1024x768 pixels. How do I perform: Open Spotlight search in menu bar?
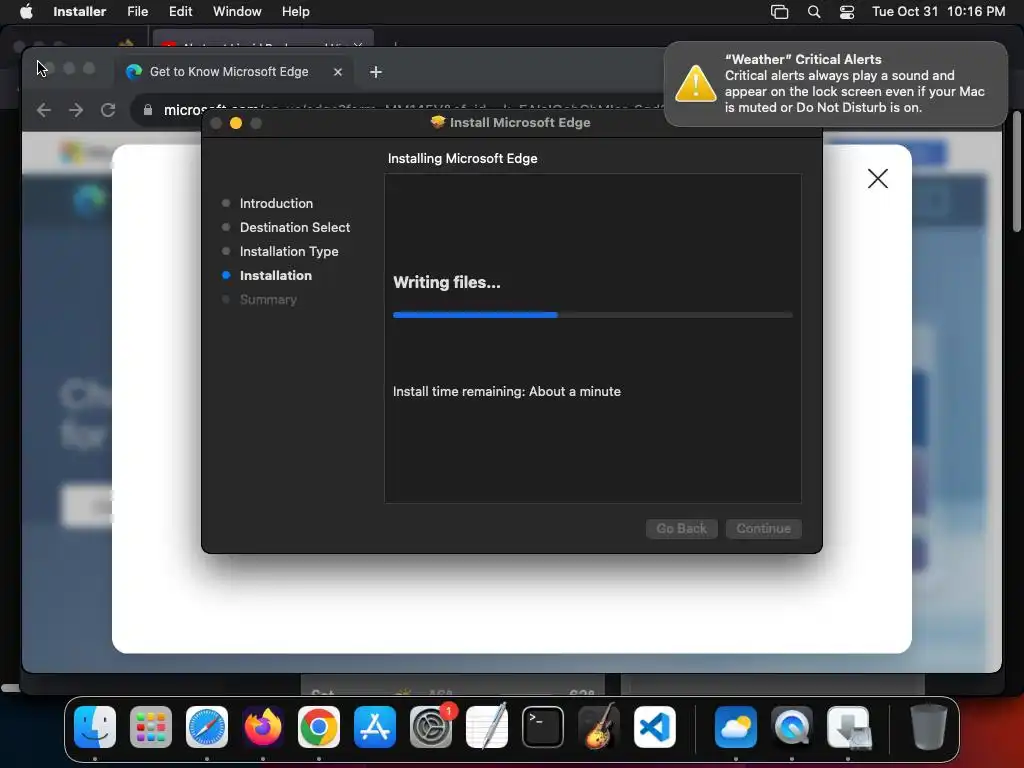814,12
